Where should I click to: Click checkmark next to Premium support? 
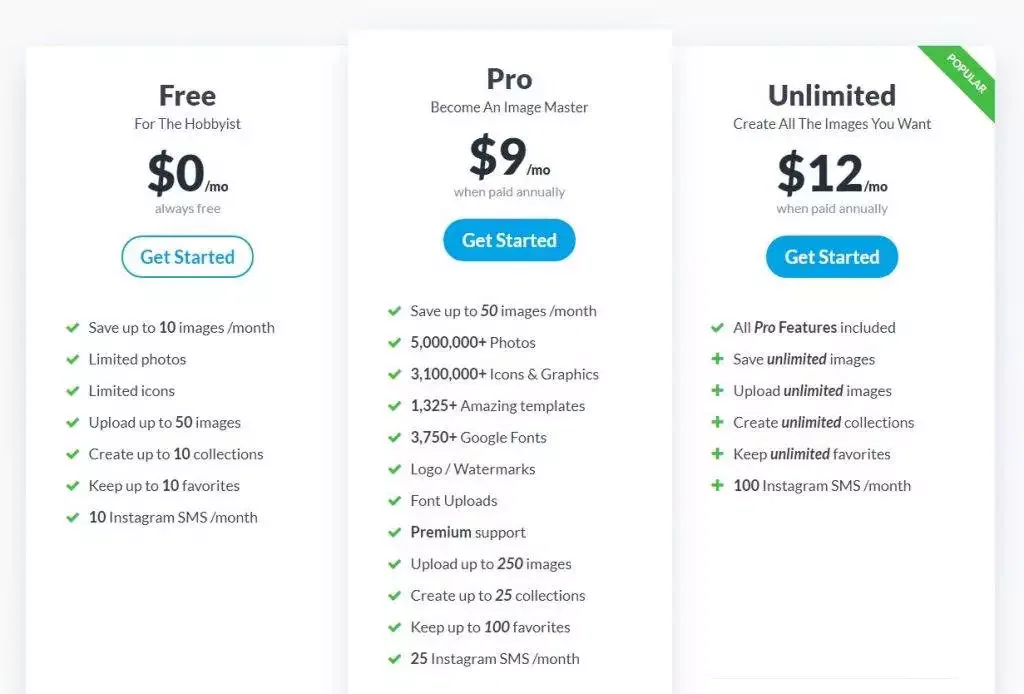click(x=395, y=532)
